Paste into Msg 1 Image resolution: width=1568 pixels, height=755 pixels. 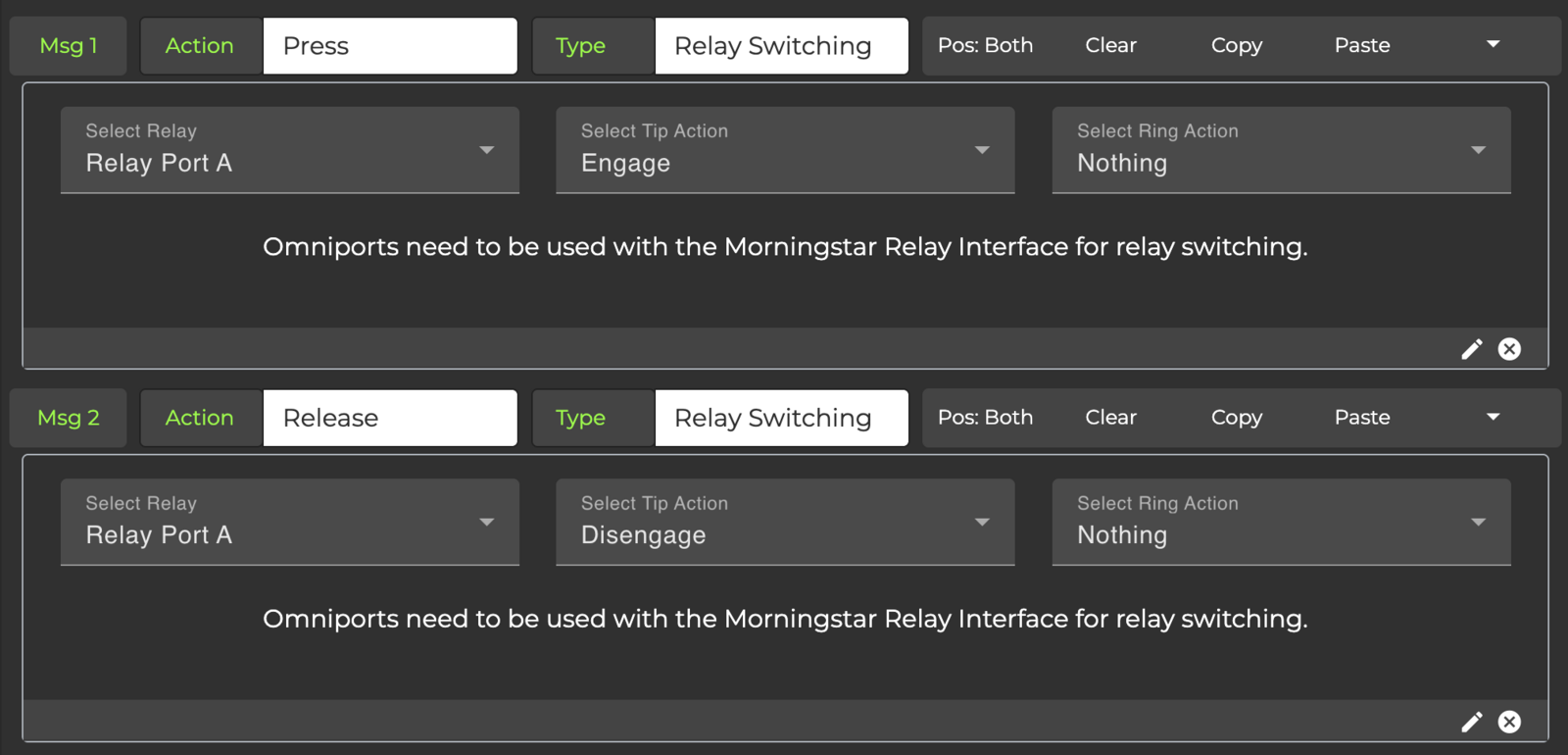click(x=1361, y=45)
